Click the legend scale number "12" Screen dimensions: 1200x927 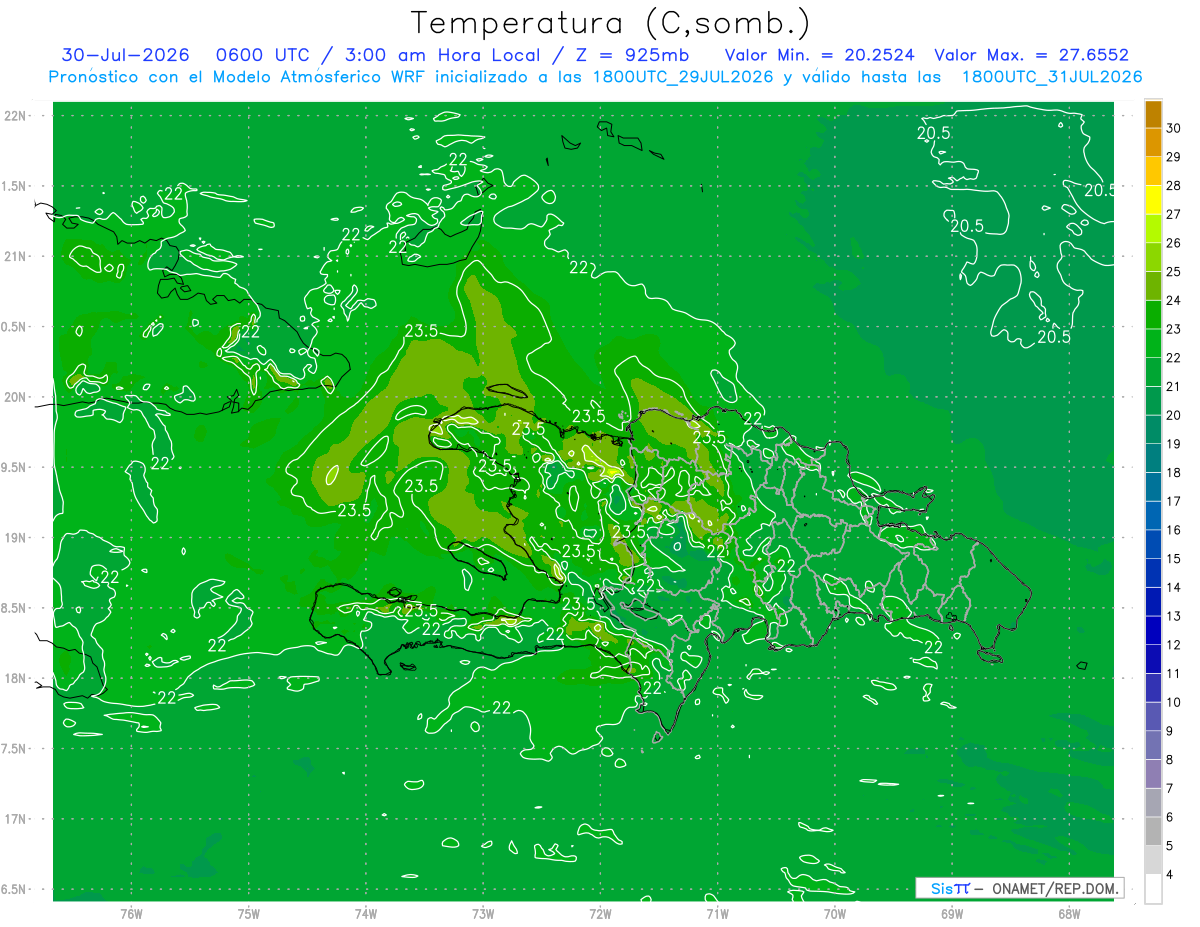(x=1174, y=645)
